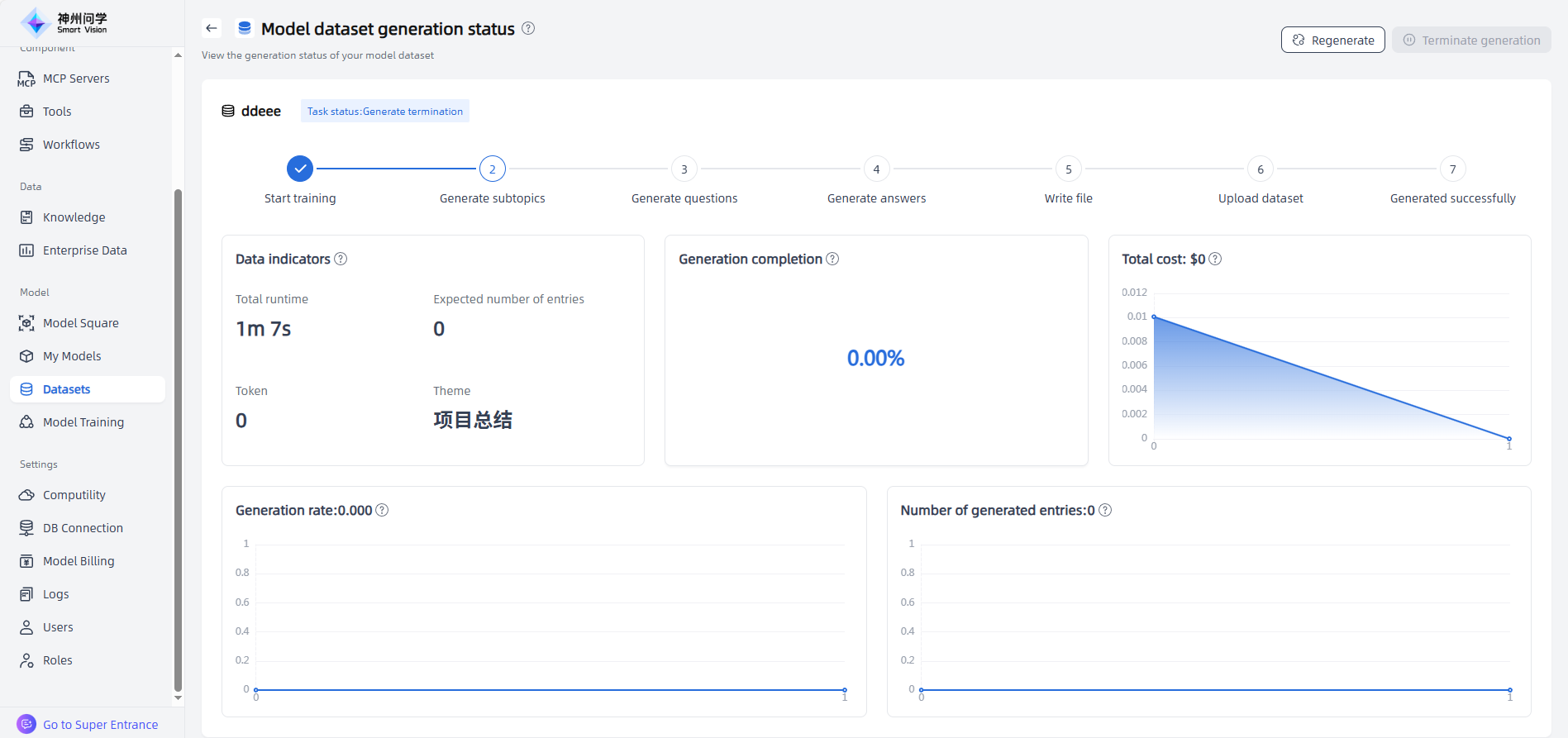Navigate to Model Training page
Screen dimensions: 1568x738
(x=83, y=422)
